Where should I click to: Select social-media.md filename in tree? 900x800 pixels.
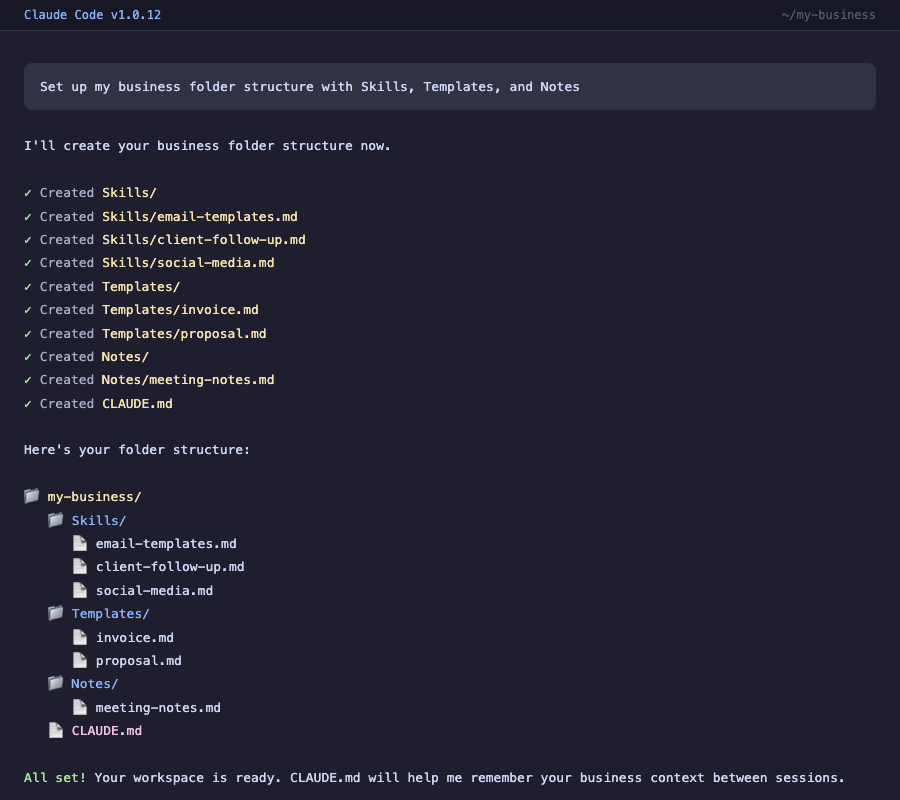coord(154,591)
